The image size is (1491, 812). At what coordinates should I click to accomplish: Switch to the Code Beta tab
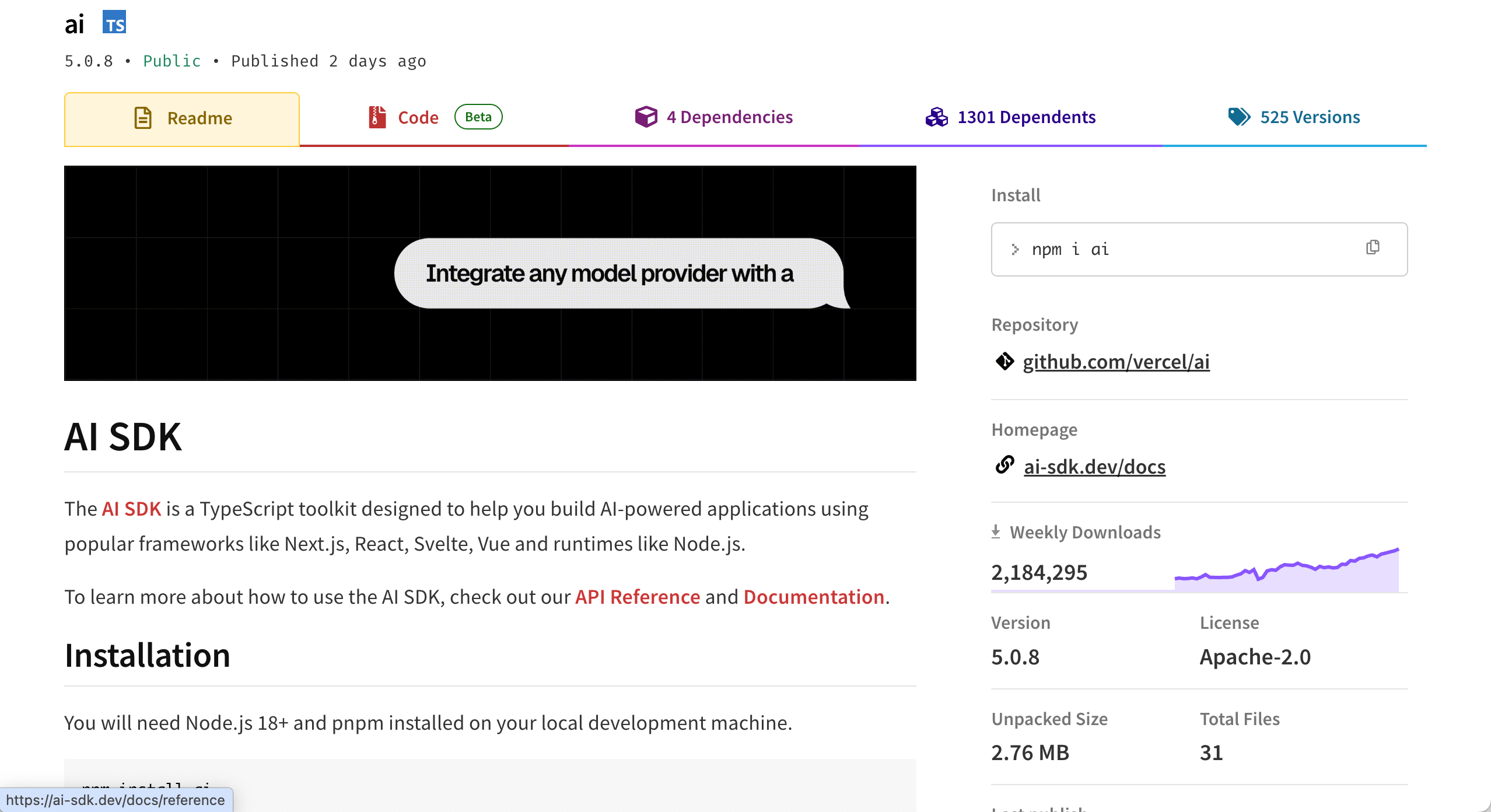pyautogui.click(x=418, y=117)
